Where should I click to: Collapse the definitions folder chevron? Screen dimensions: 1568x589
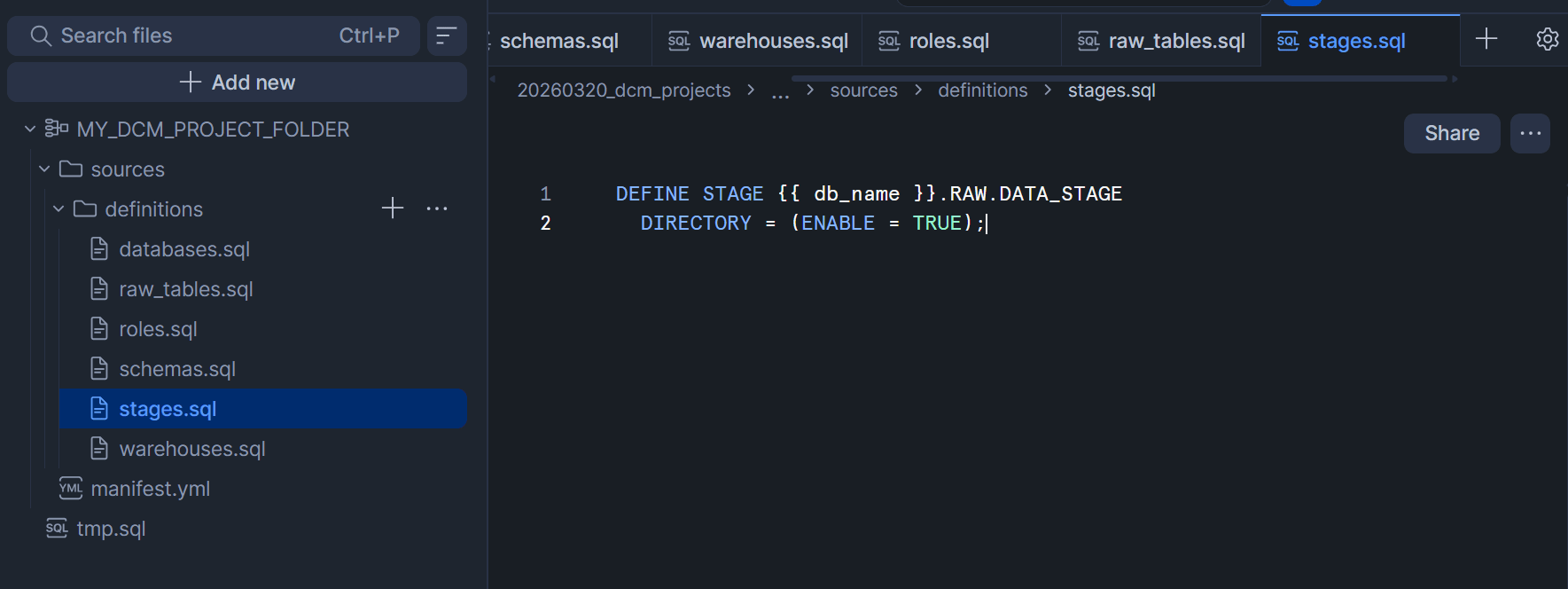coord(59,209)
